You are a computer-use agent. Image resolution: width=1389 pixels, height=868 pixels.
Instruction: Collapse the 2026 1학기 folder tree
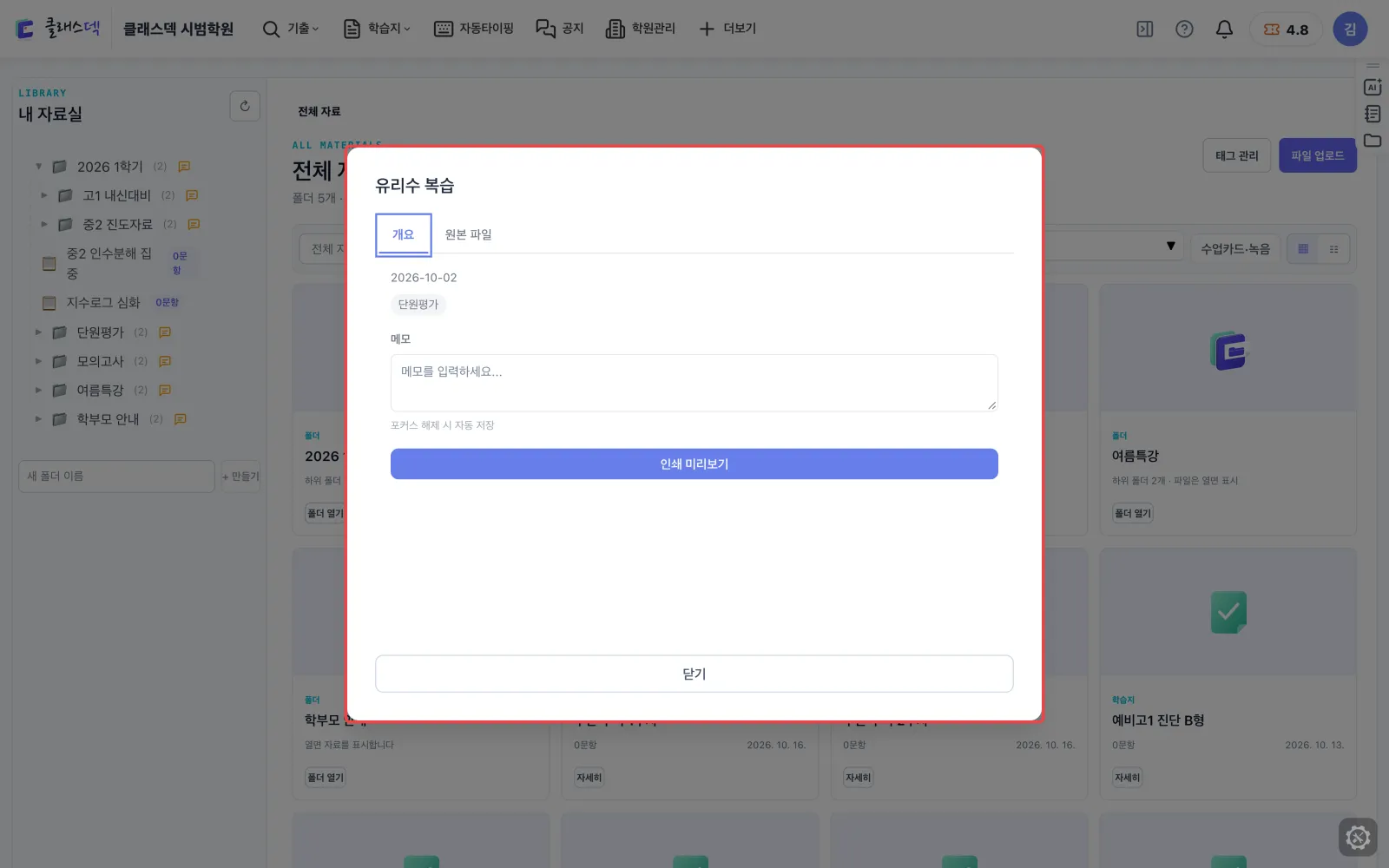point(38,167)
